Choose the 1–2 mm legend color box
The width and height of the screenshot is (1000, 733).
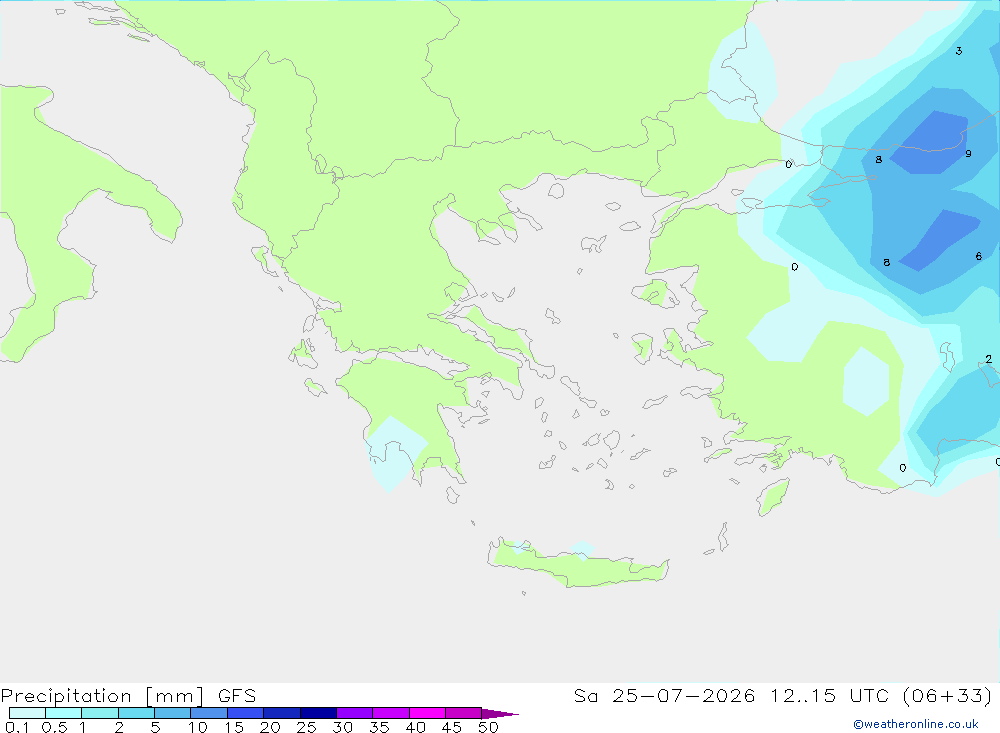pyautogui.click(x=100, y=713)
